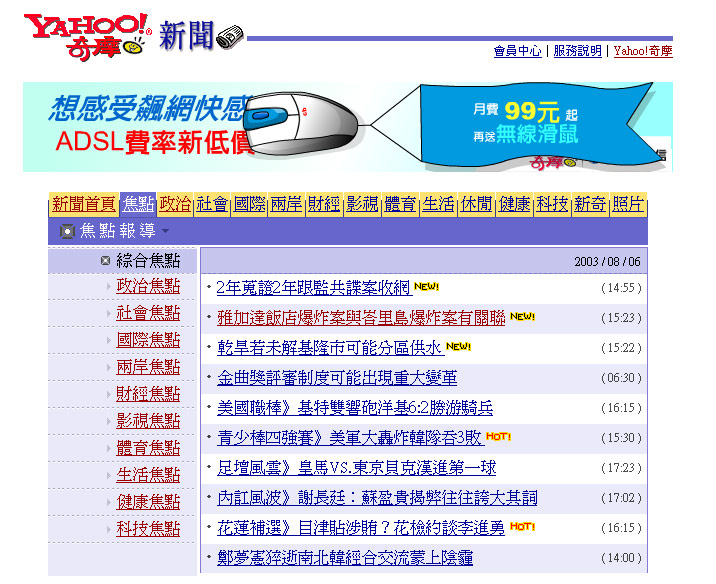This screenshot has height=584, width=716.
Task: Open 社會焦點 in sidebar
Action: [x=148, y=313]
